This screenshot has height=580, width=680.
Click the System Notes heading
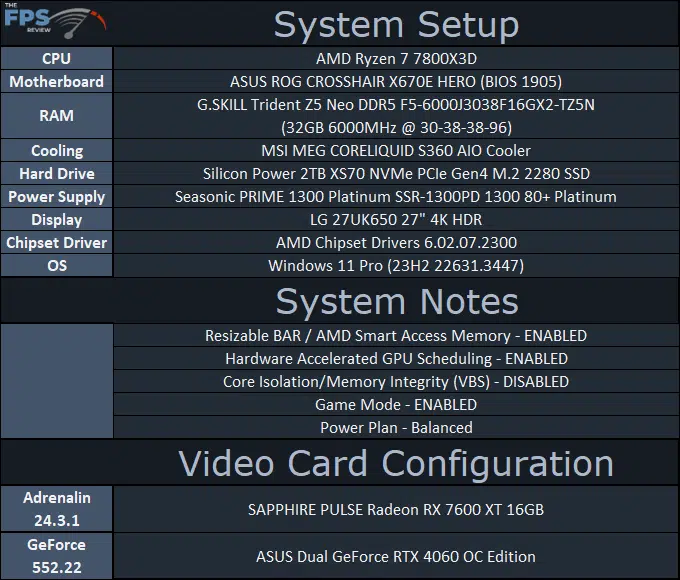click(x=397, y=301)
